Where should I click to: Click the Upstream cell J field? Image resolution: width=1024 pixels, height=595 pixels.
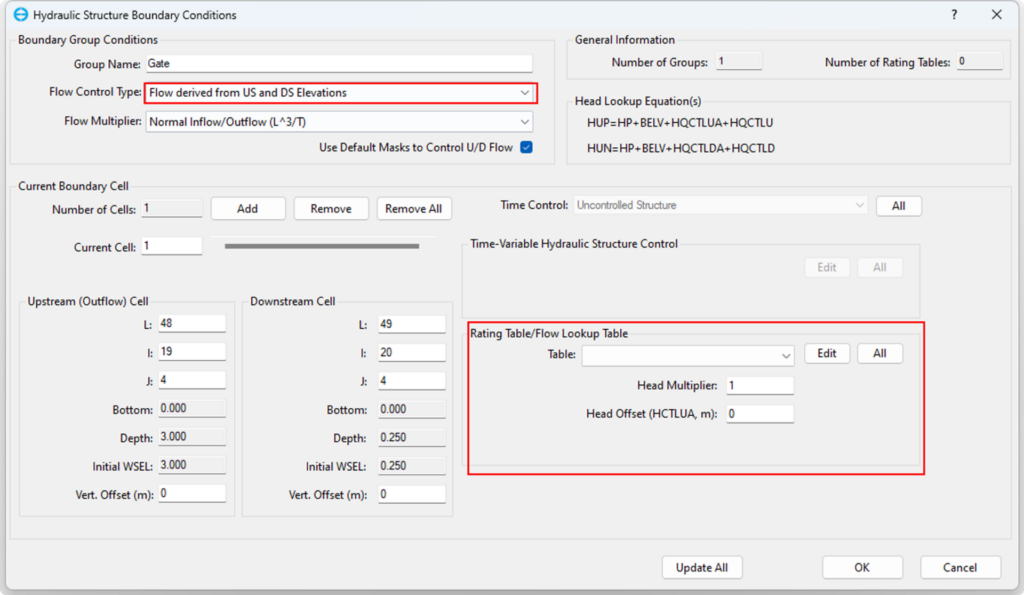click(x=192, y=379)
